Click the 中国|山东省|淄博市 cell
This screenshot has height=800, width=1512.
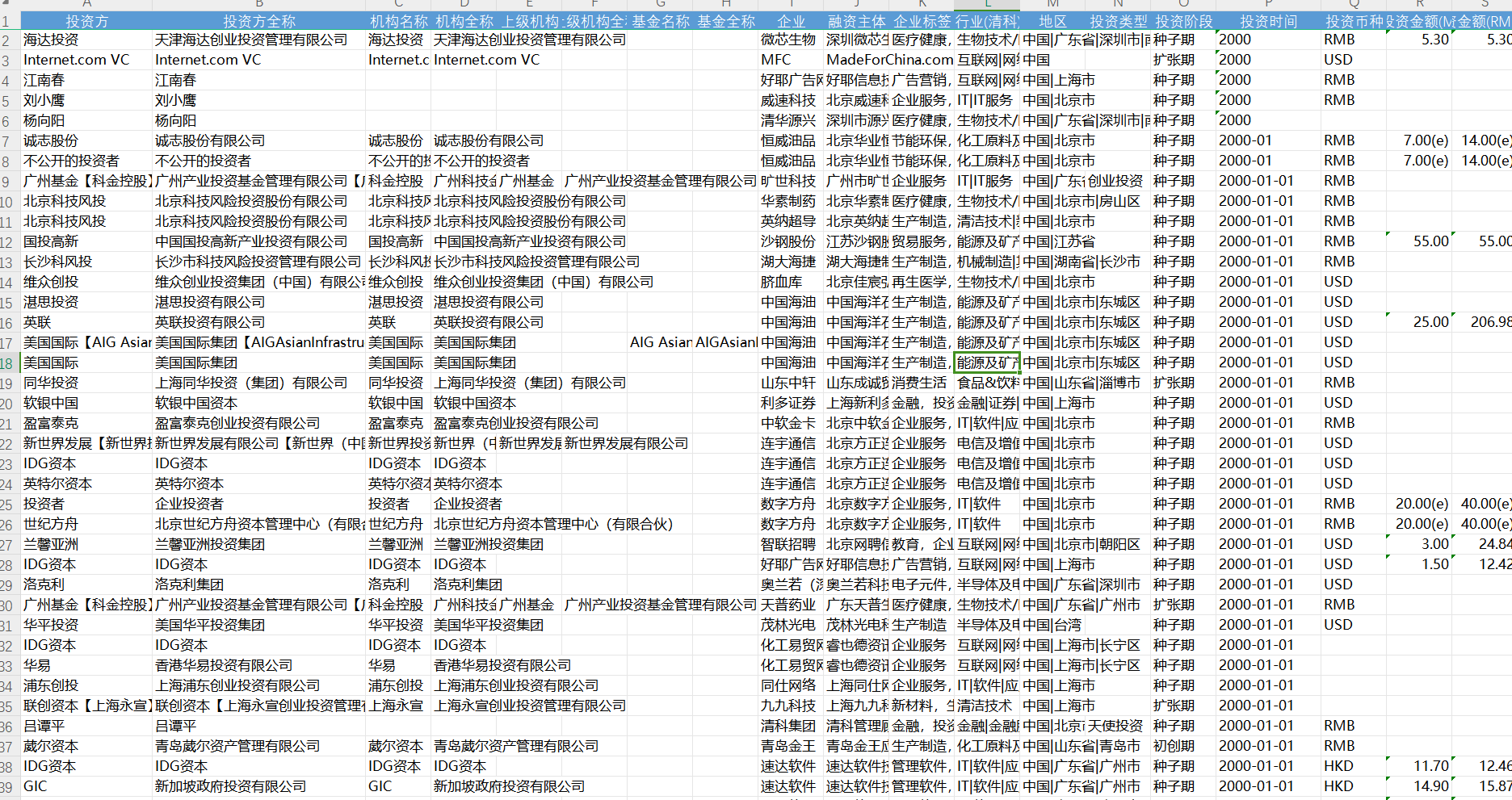pyautogui.click(x=1082, y=383)
